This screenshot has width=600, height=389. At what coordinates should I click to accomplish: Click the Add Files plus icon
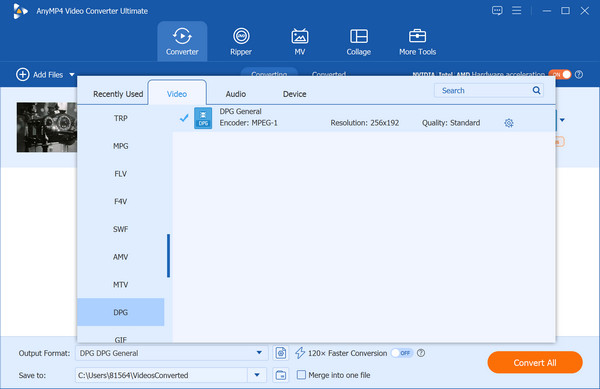tap(23, 75)
